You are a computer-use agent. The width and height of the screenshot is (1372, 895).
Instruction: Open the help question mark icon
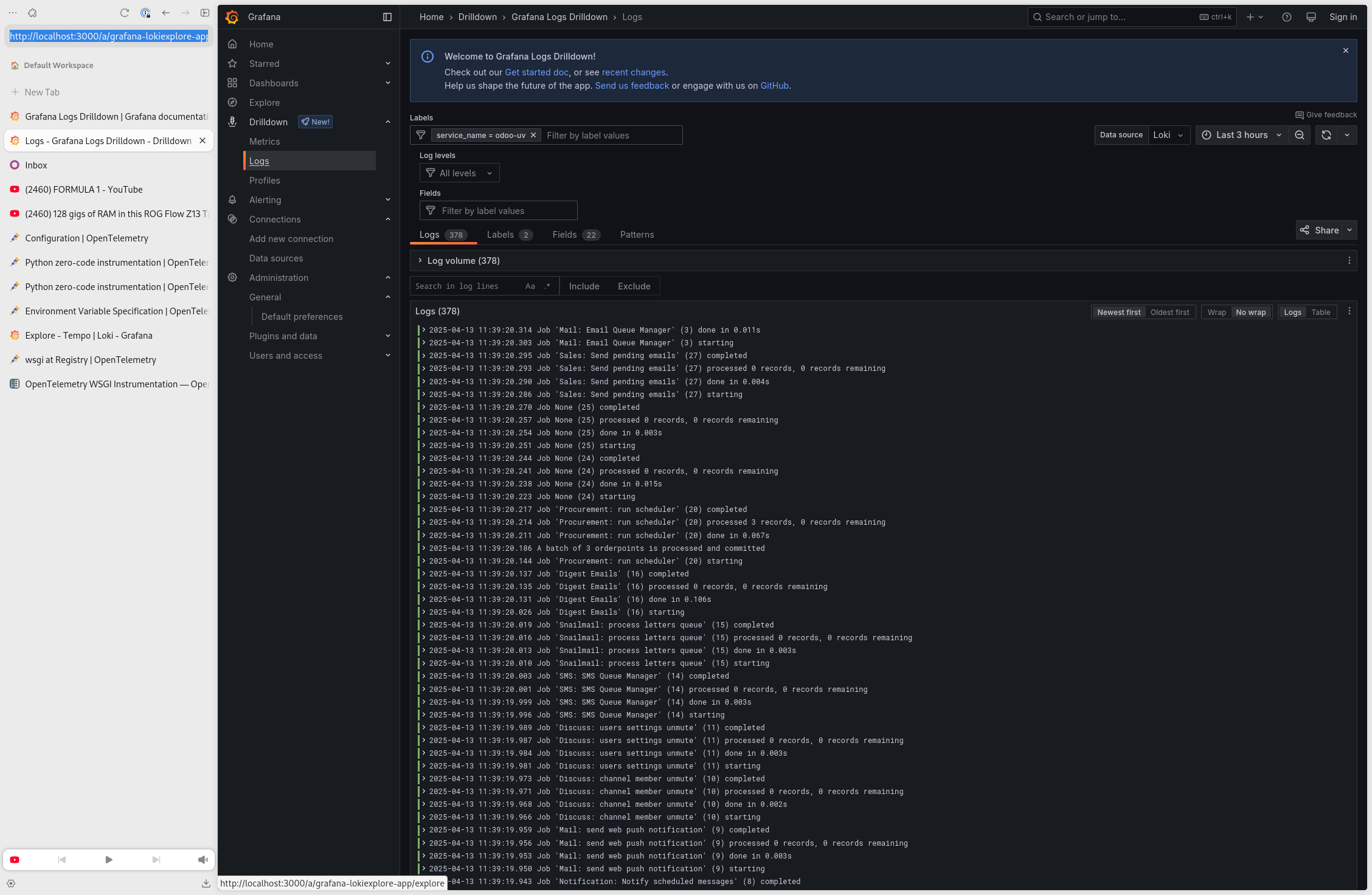pos(1287,17)
